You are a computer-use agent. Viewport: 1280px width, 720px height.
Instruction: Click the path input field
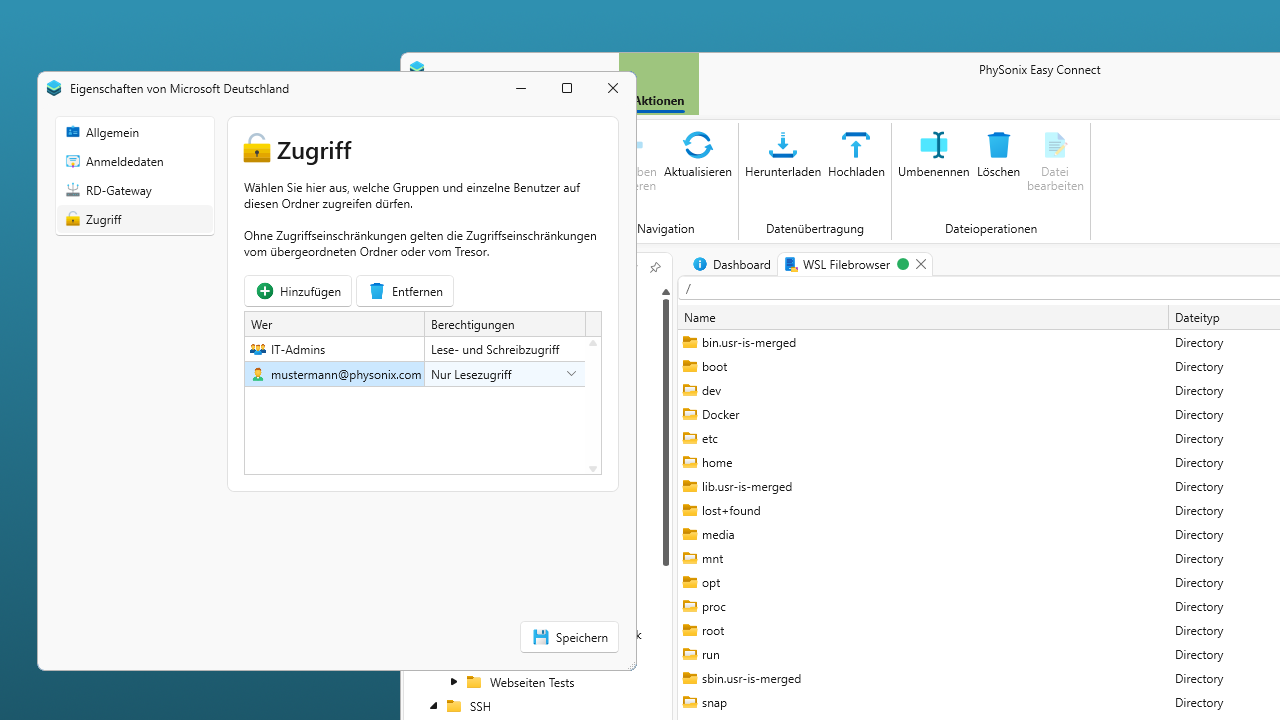click(980, 289)
